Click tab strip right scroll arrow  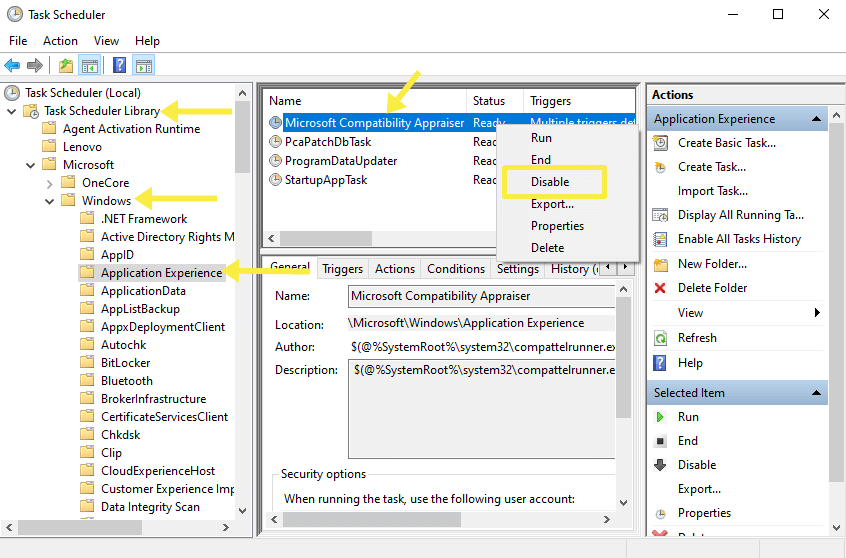625,267
